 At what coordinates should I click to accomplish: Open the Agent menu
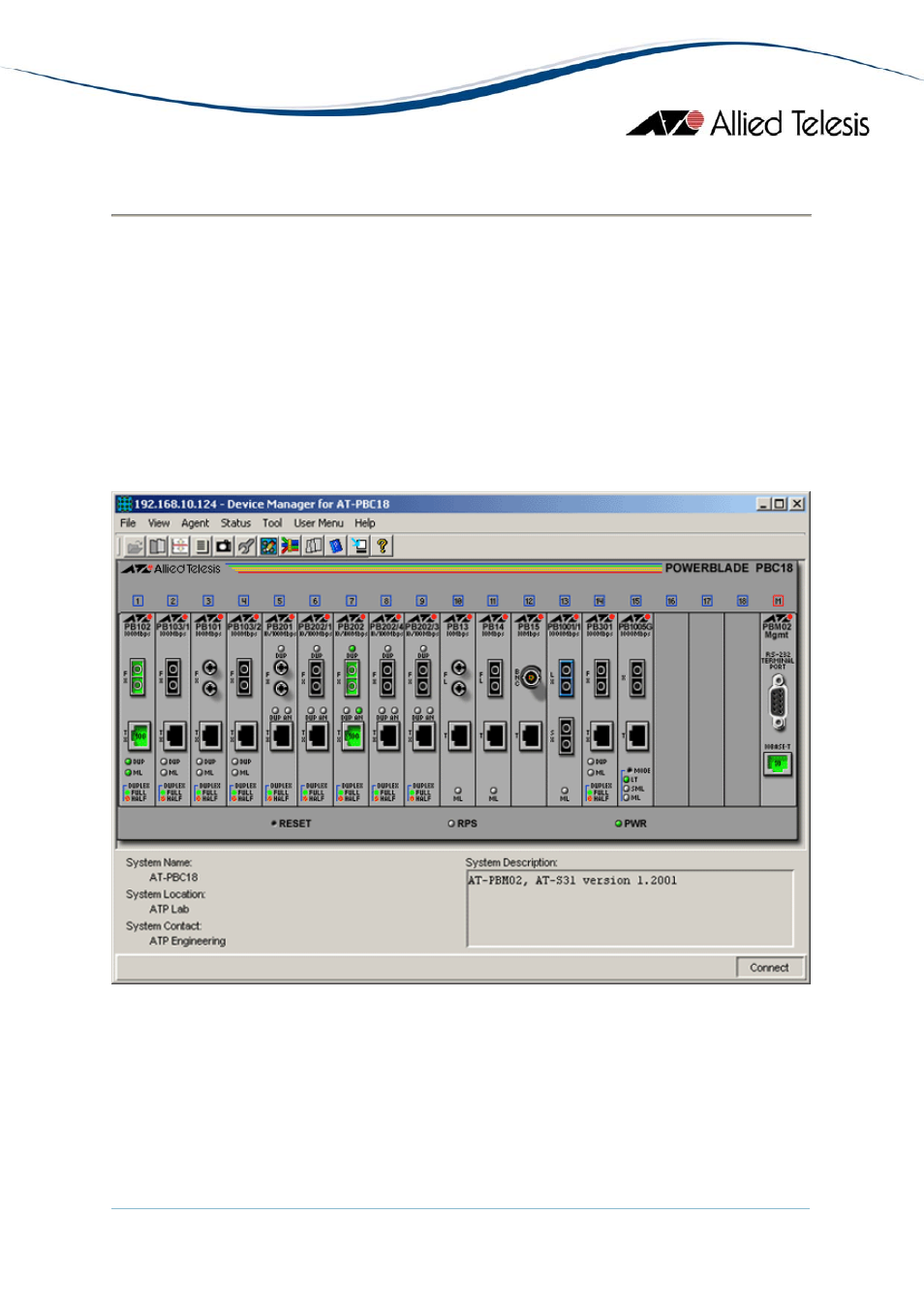pos(195,523)
